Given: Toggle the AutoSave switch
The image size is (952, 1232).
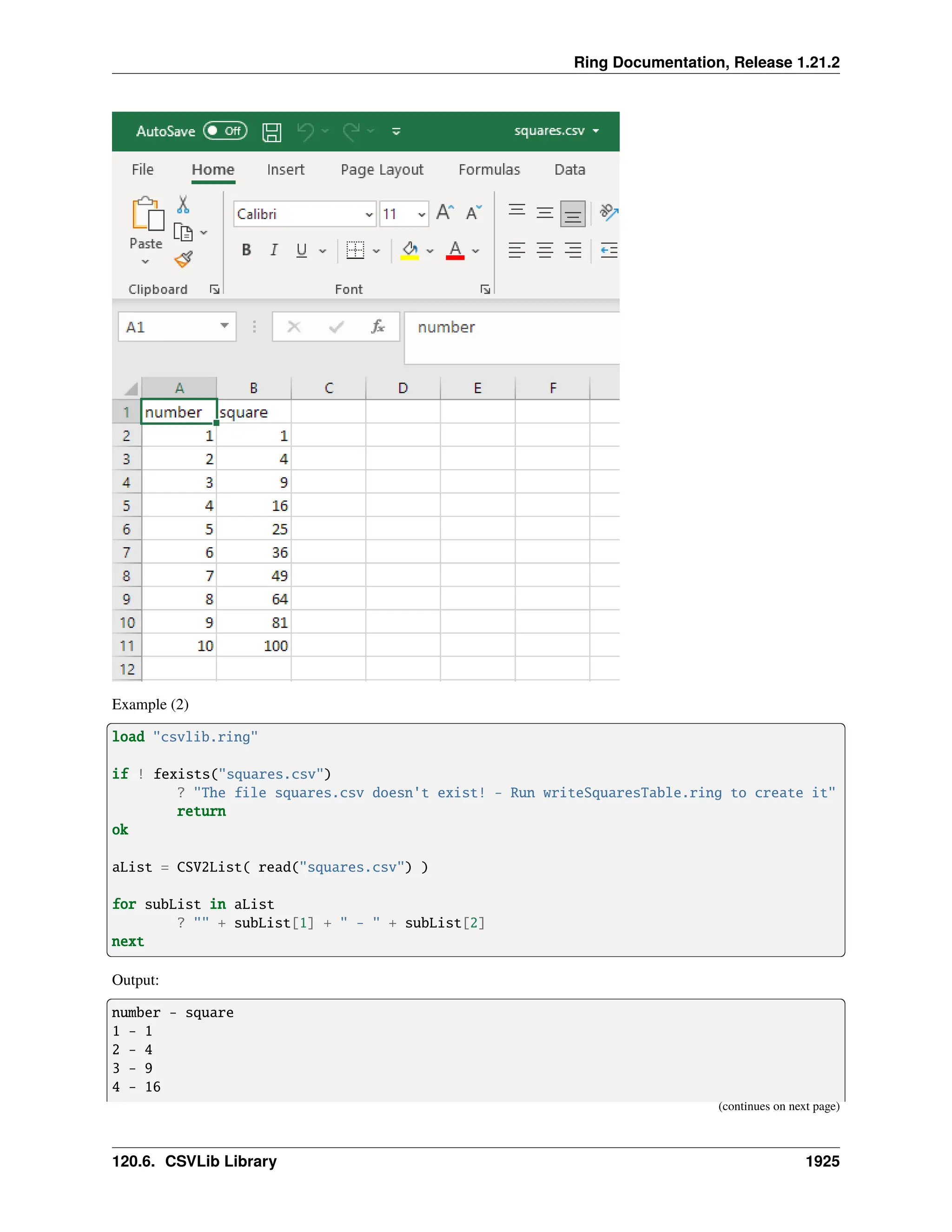Looking at the screenshot, I should point(225,131).
